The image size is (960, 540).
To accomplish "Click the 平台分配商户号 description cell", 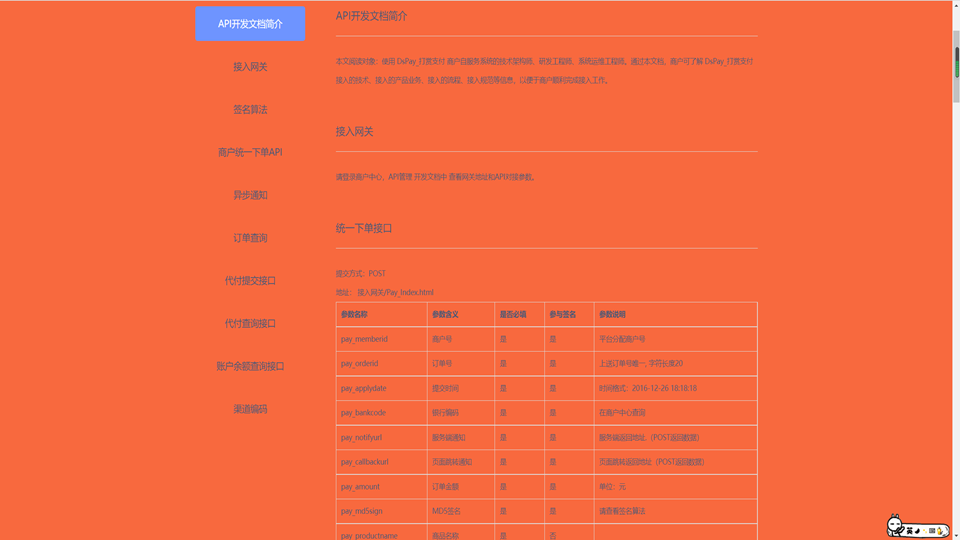I will click(675, 339).
